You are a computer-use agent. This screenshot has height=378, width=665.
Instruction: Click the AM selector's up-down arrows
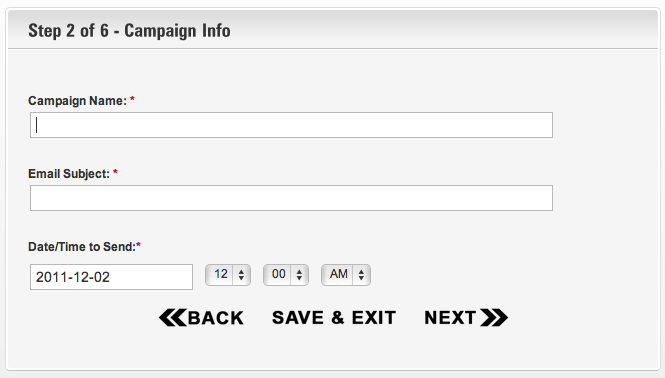pyautogui.click(x=361, y=275)
